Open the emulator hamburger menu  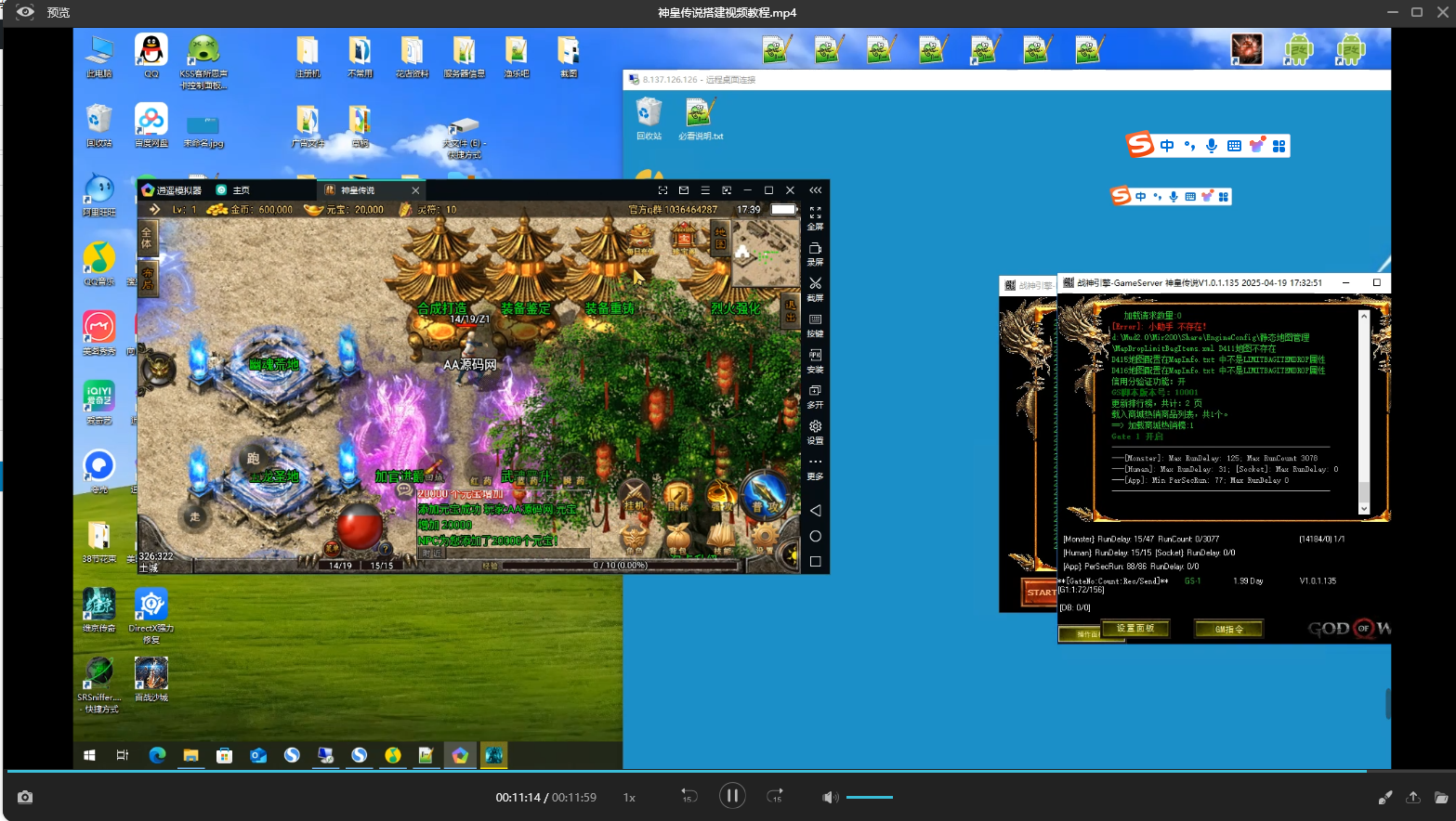705,189
